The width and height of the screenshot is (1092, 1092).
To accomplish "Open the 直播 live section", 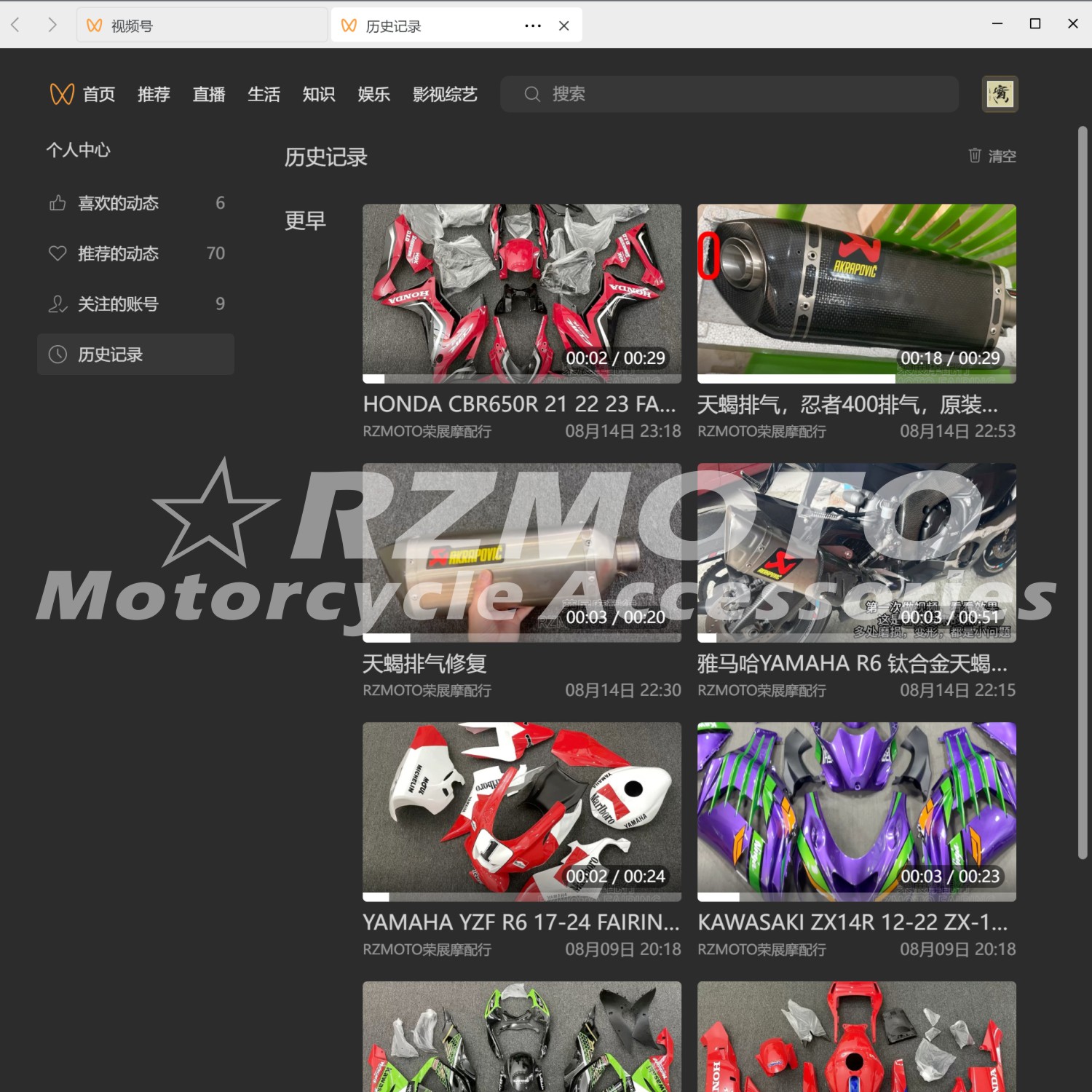I will pos(209,94).
